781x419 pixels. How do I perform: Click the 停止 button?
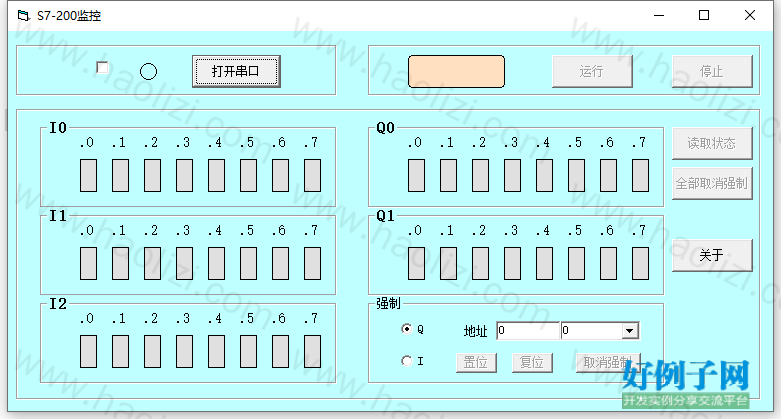coord(712,71)
